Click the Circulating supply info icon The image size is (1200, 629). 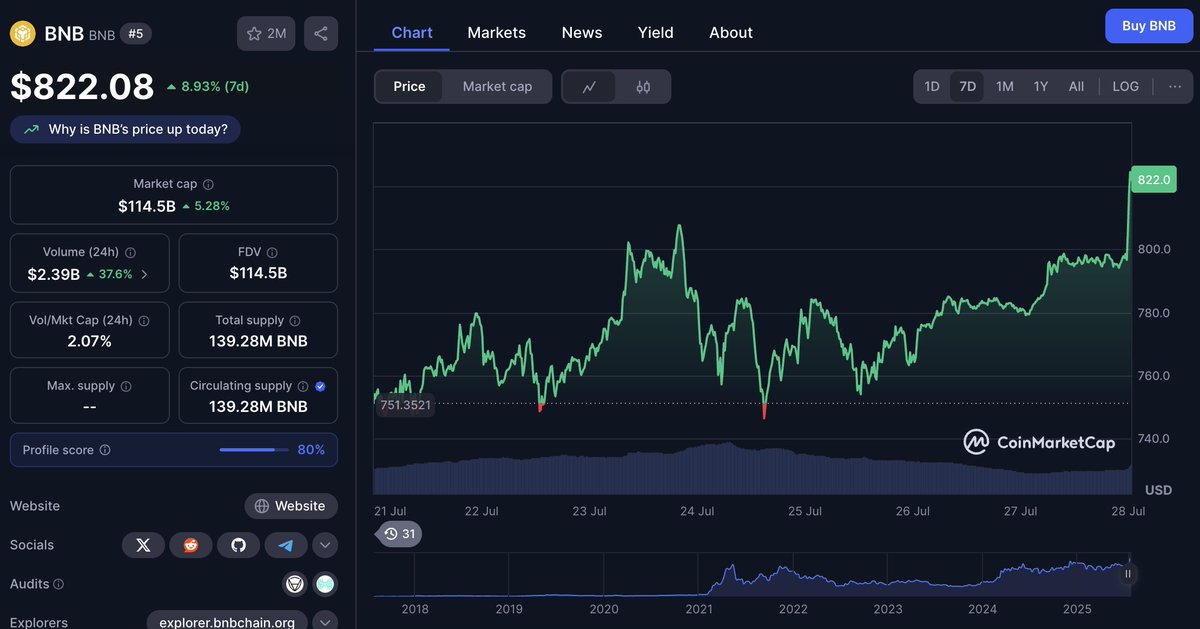(303, 386)
